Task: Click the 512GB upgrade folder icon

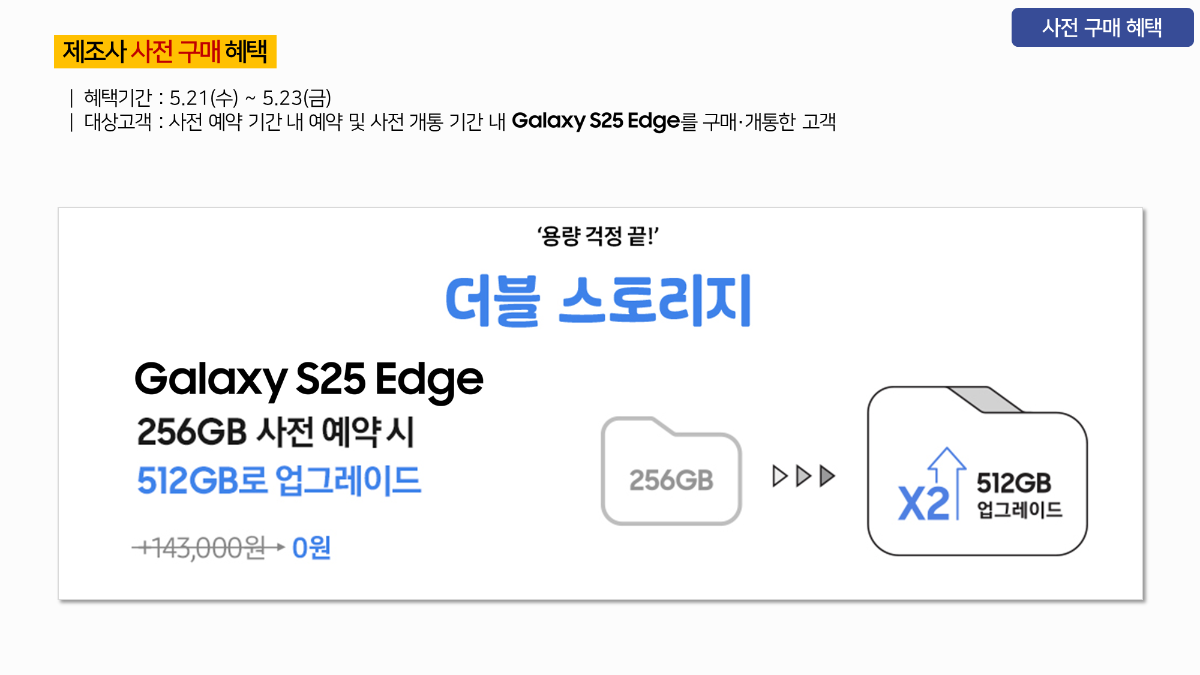Action: [x=977, y=470]
